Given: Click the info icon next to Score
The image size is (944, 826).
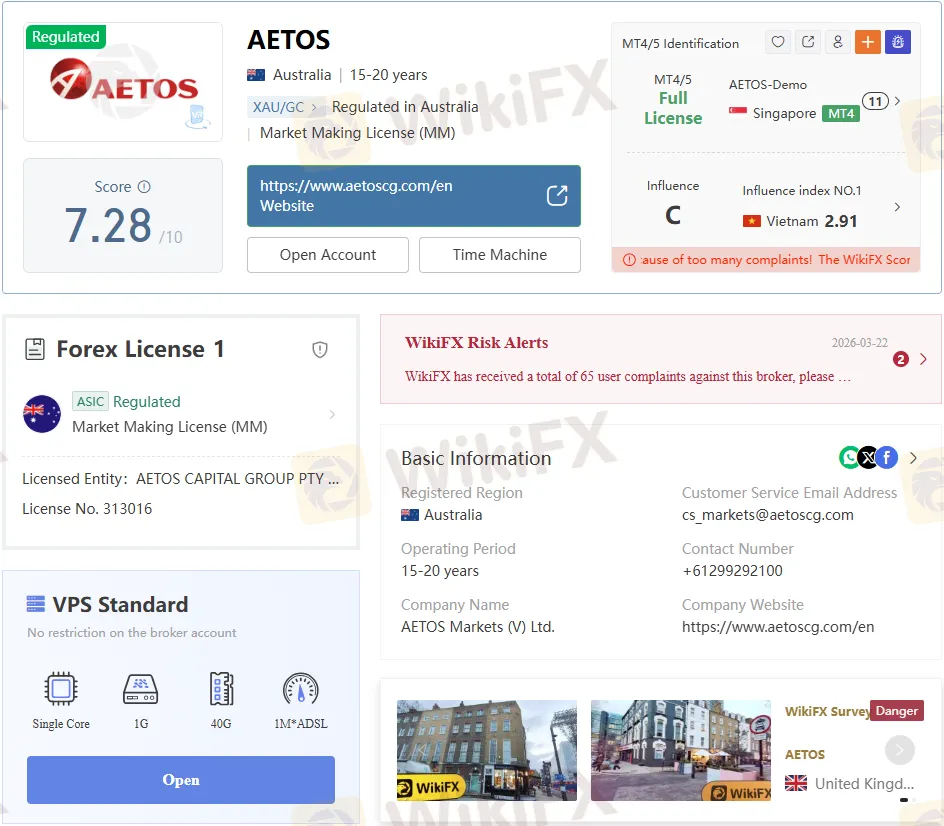Looking at the screenshot, I should [x=144, y=187].
